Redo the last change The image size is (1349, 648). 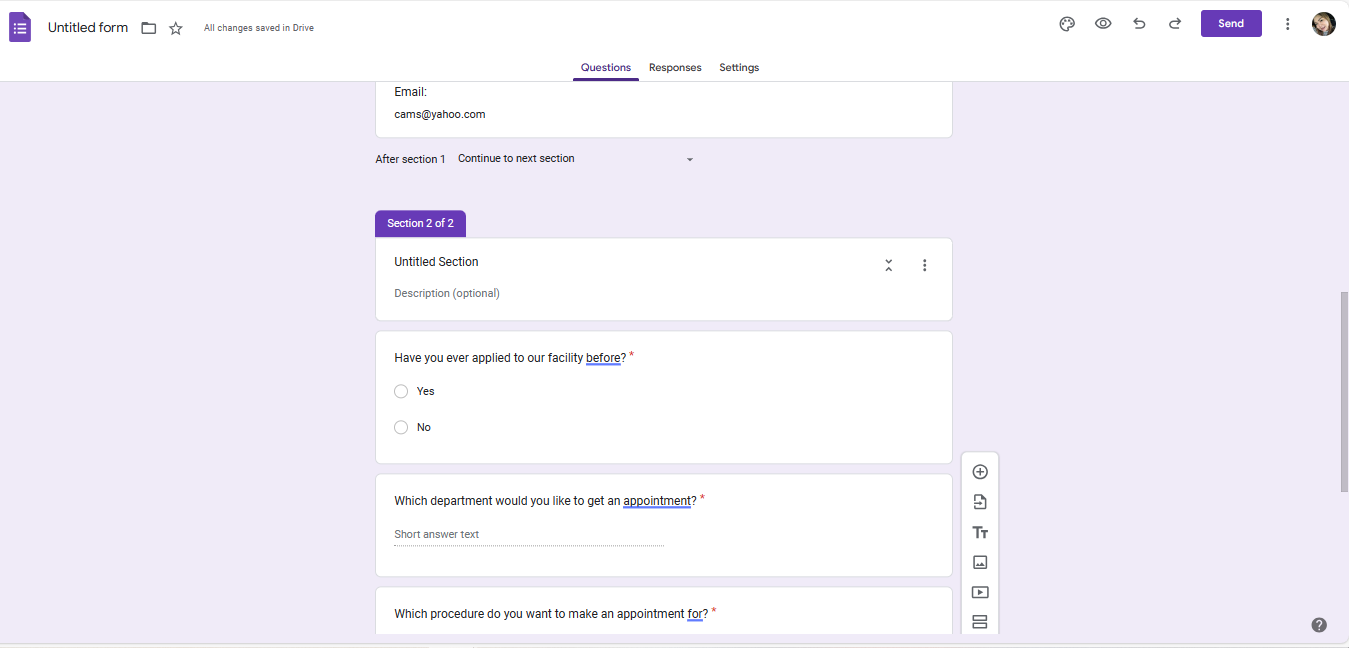point(1175,24)
